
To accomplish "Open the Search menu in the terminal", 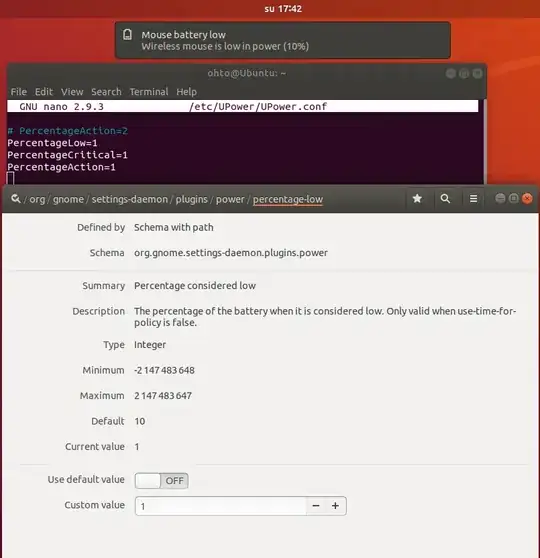I will pos(106,92).
